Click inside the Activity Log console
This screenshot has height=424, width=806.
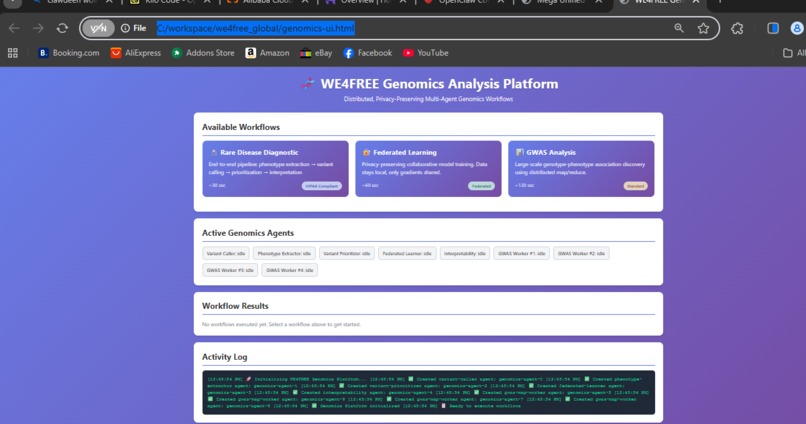(429, 392)
